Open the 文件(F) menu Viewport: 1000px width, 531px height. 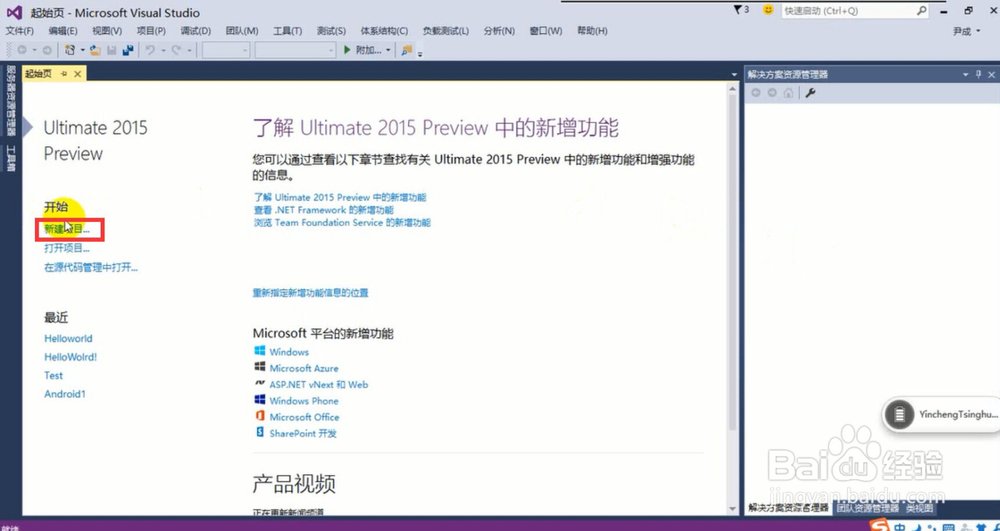click(20, 31)
